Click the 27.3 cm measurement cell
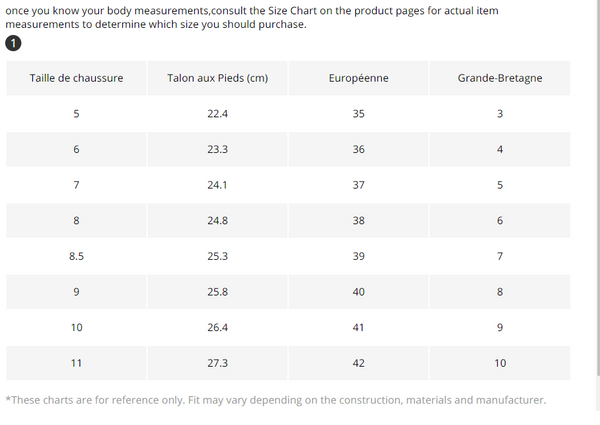This screenshot has width=600, height=425. pos(218,362)
